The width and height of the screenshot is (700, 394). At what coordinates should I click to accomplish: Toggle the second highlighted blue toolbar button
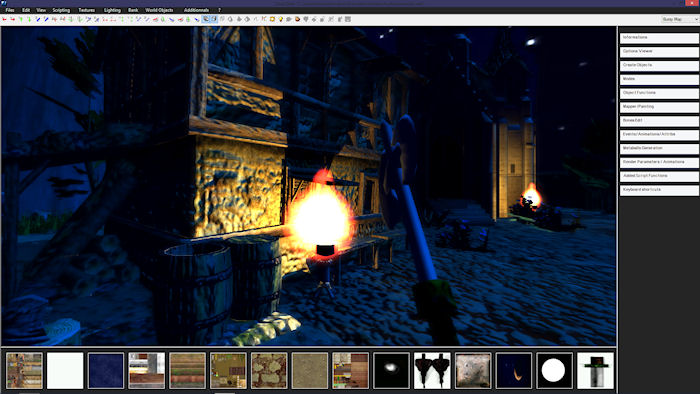tap(214, 19)
